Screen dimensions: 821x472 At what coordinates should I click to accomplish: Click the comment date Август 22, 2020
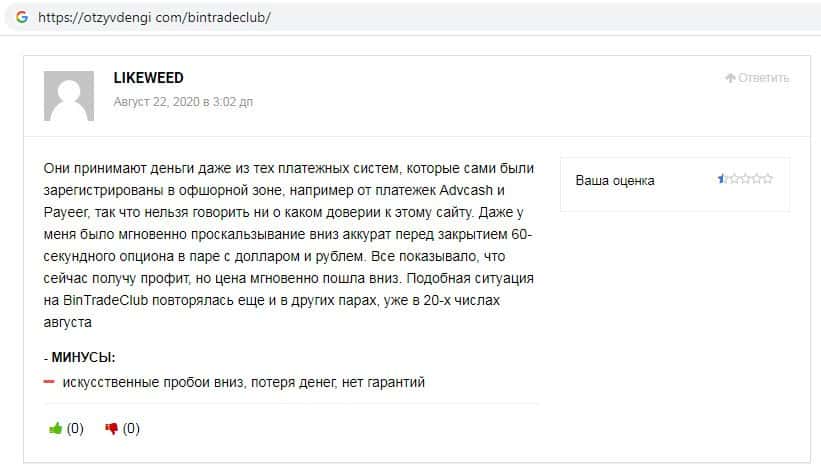point(183,102)
